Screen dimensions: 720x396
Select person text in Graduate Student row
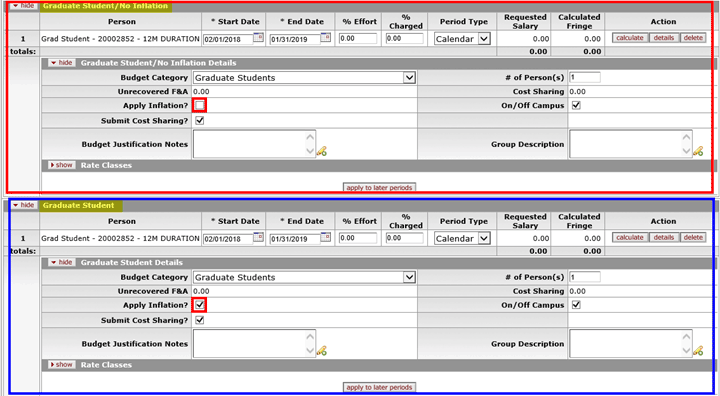(x=120, y=238)
